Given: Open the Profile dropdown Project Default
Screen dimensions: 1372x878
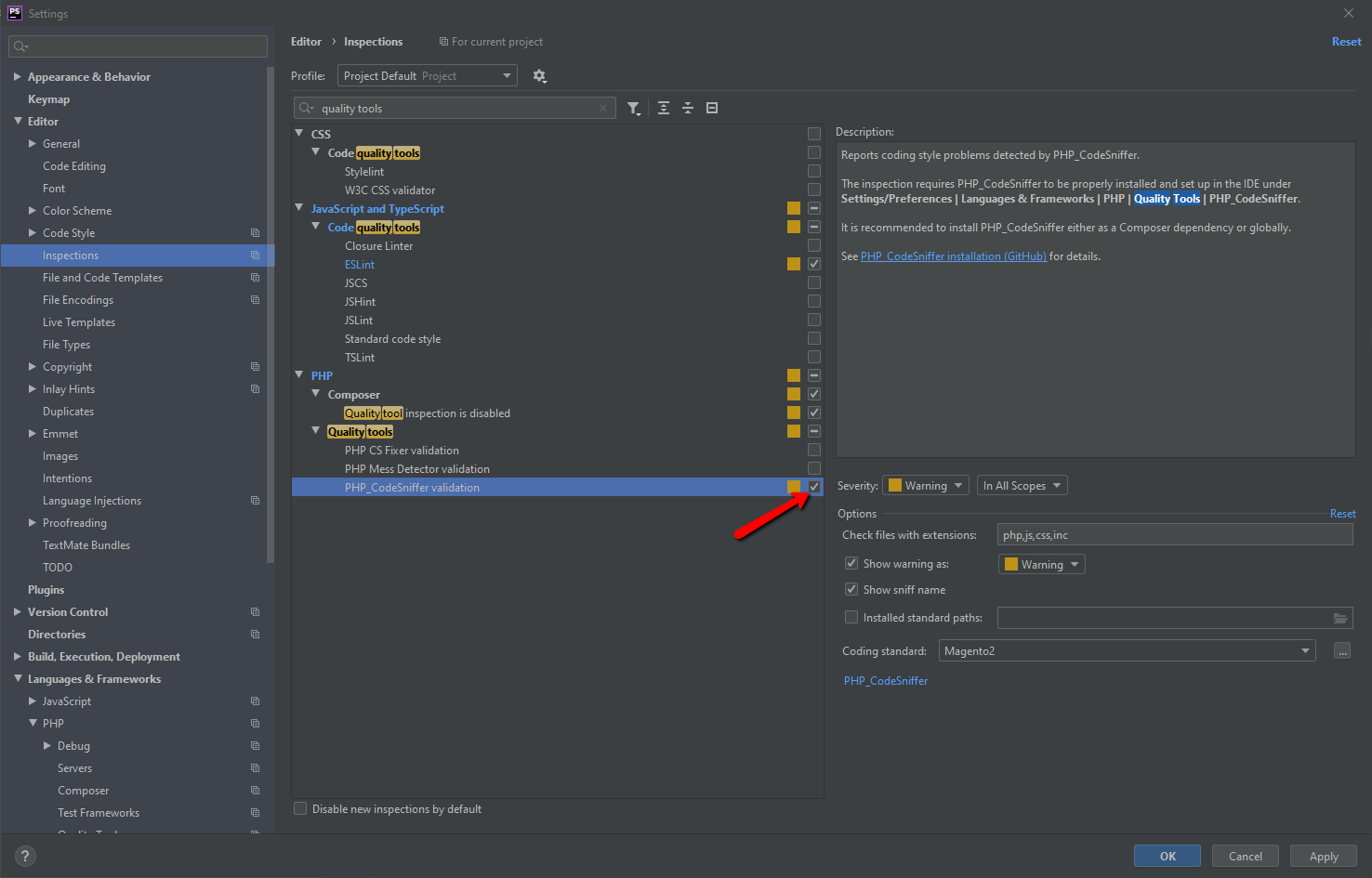Looking at the screenshot, I should click(428, 76).
